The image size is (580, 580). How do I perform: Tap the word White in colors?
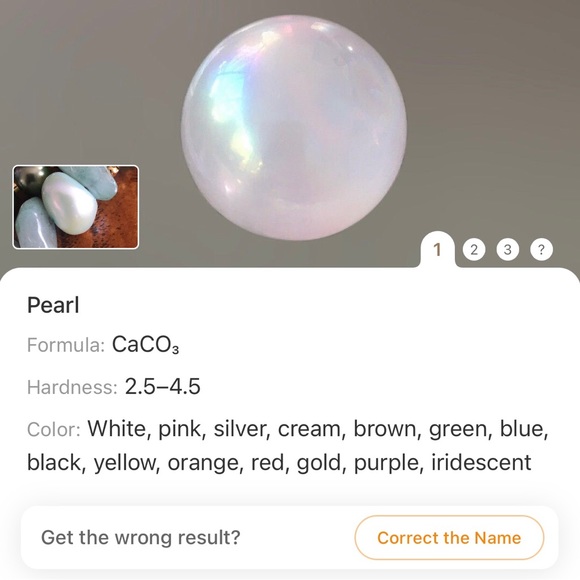click(x=119, y=428)
